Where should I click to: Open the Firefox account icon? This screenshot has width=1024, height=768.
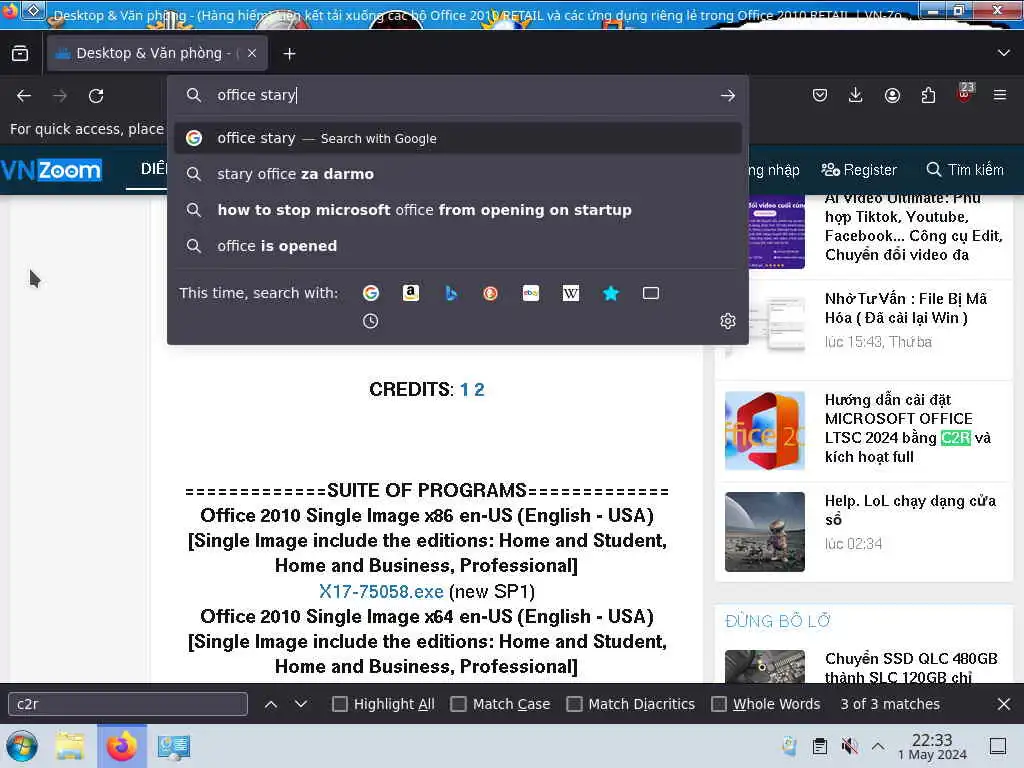[x=892, y=95]
